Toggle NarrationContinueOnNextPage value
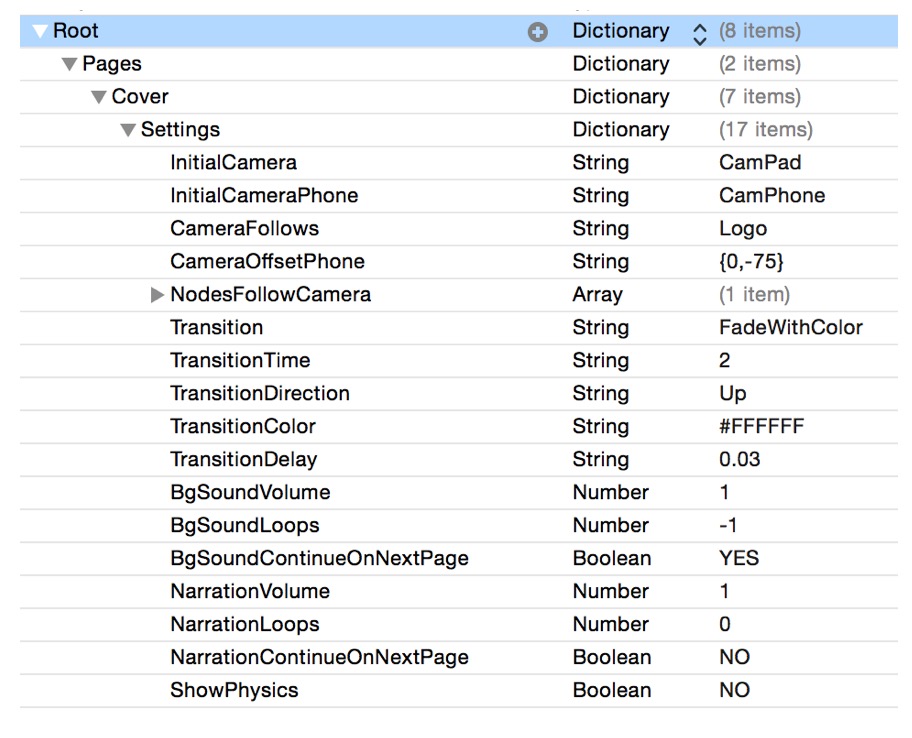Screen dimensions: 912x738 pos(735,657)
